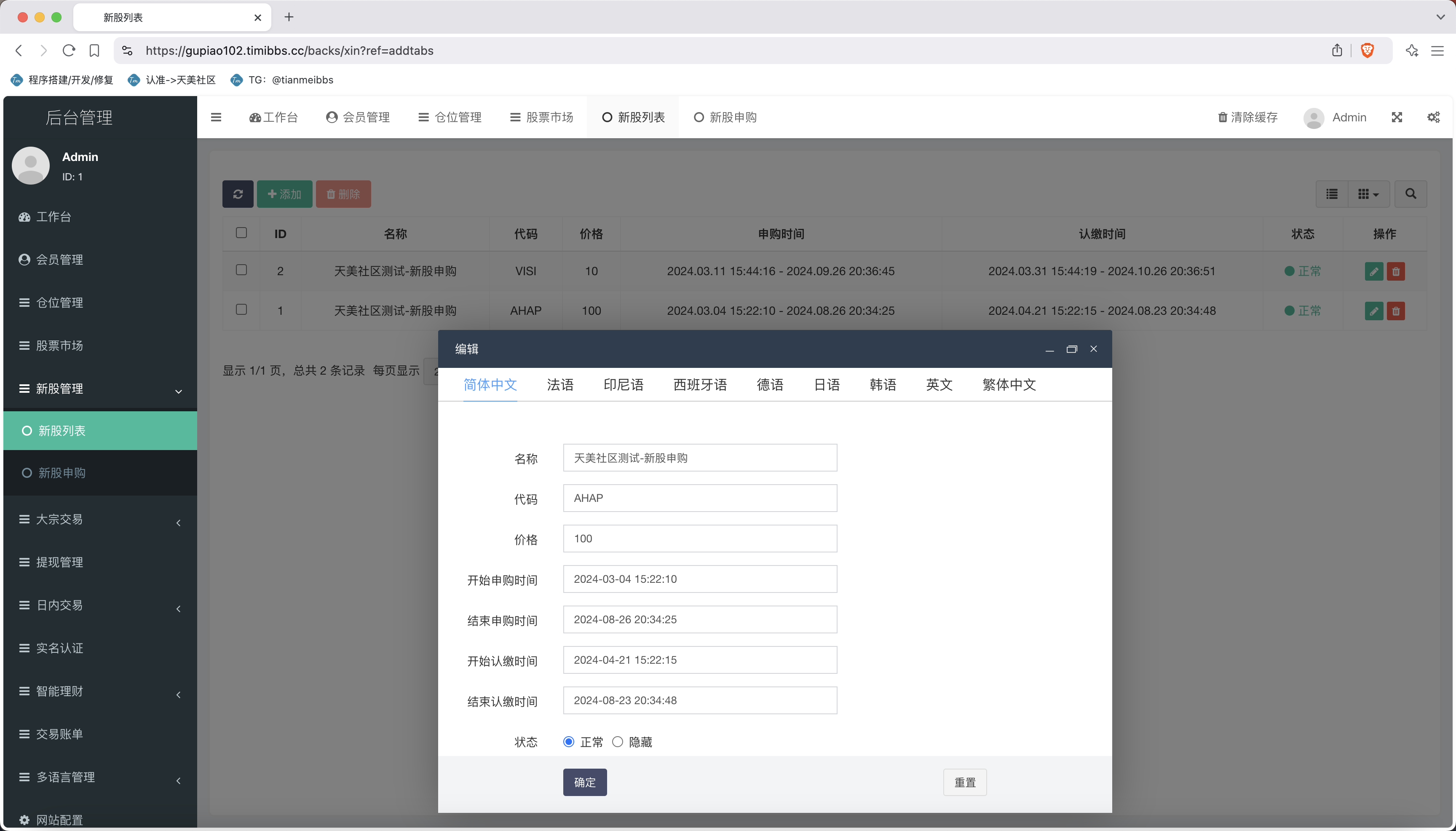Click the refresh table button
The width and height of the screenshot is (1456, 831).
238,194
